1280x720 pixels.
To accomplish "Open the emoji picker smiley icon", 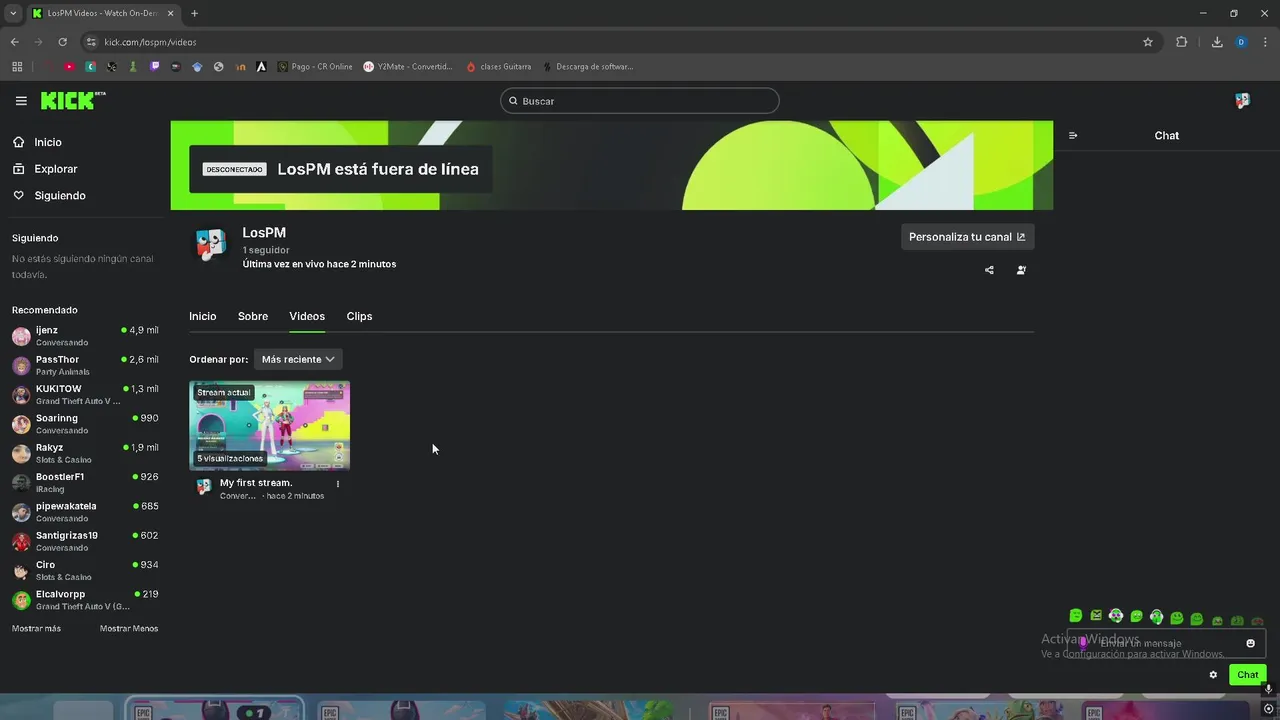I will pyautogui.click(x=1250, y=644).
